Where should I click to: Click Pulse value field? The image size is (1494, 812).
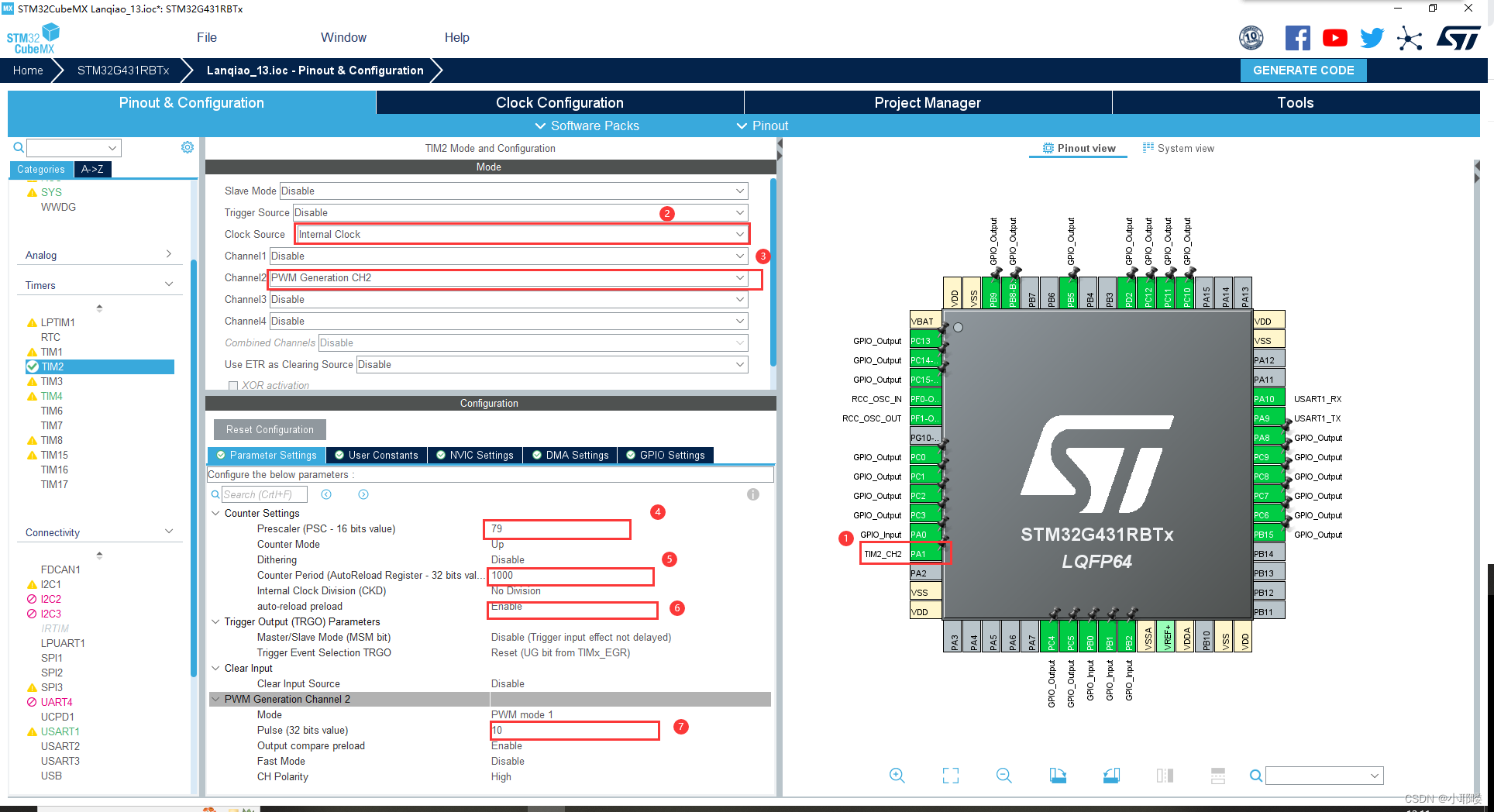click(x=574, y=730)
